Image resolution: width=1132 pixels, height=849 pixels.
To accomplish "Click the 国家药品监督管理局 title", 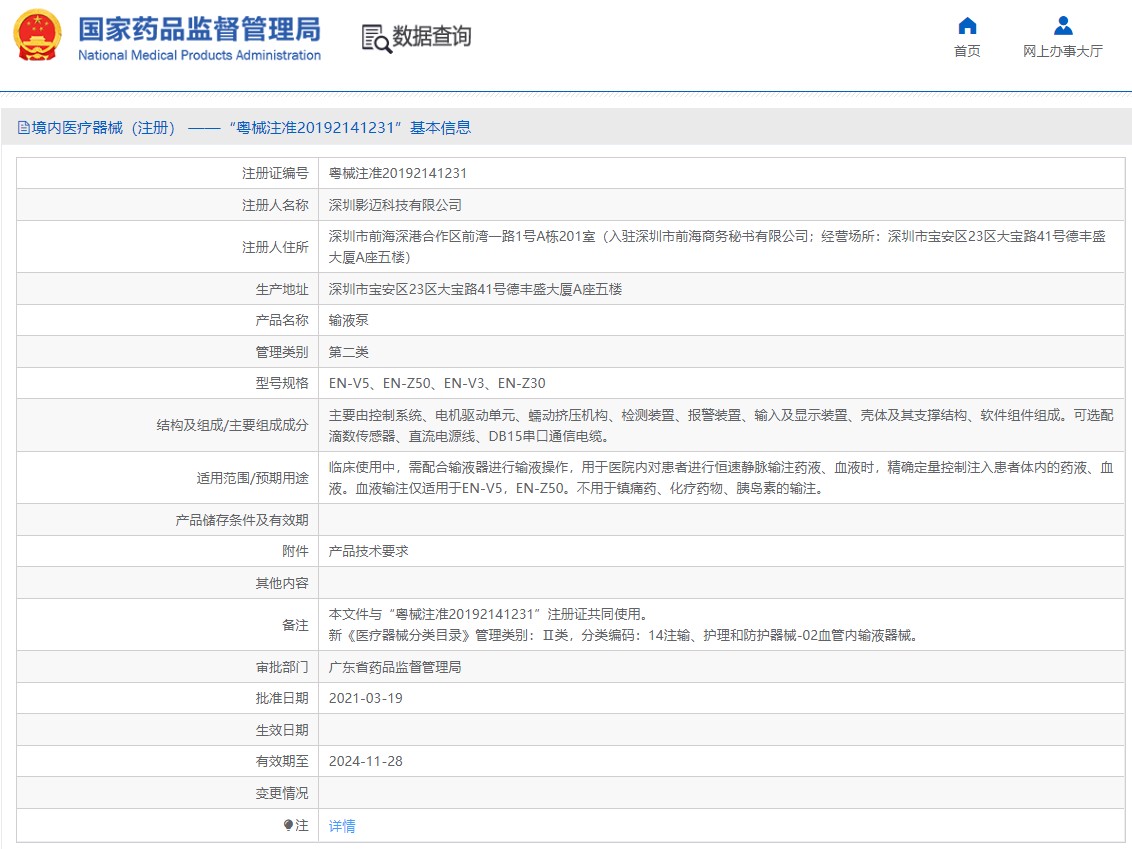I will (199, 29).
